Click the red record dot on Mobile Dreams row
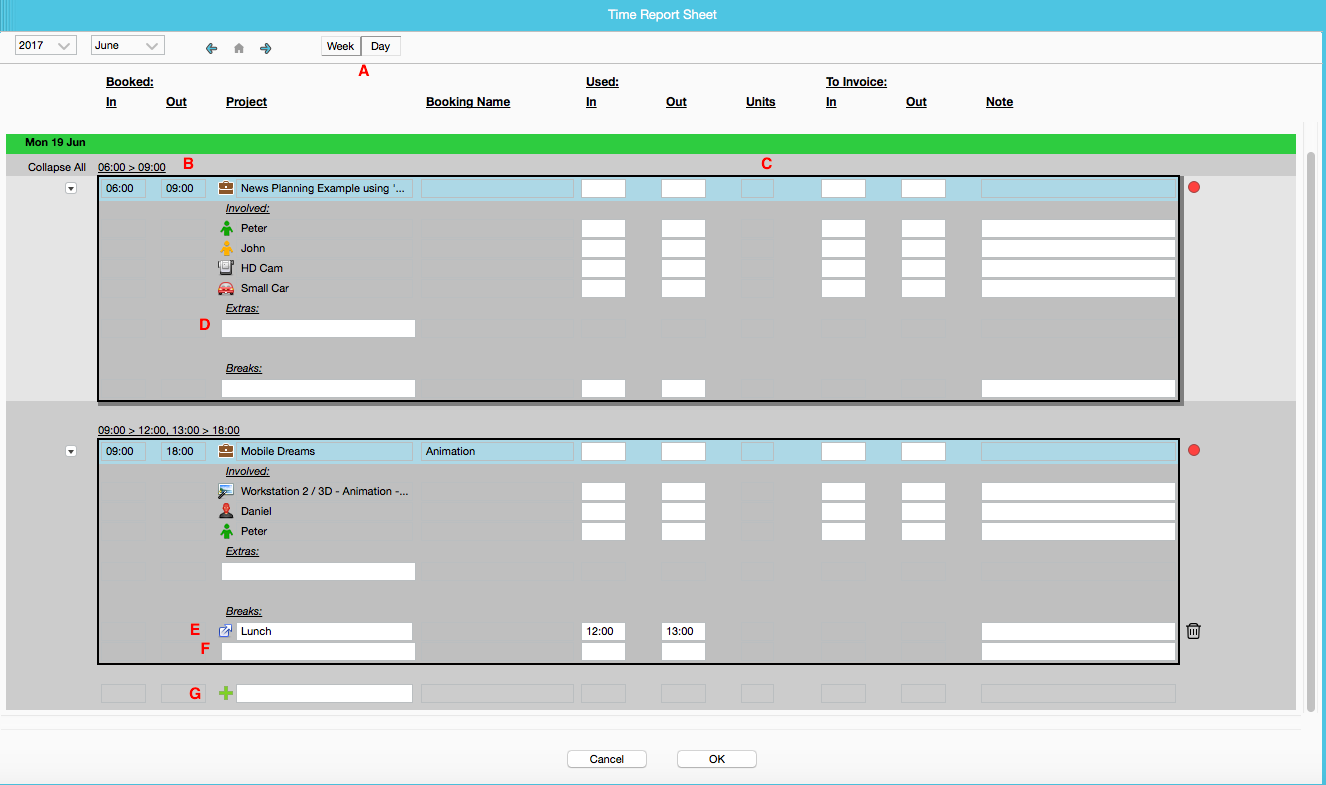Image resolution: width=1326 pixels, height=785 pixels. point(1194,450)
